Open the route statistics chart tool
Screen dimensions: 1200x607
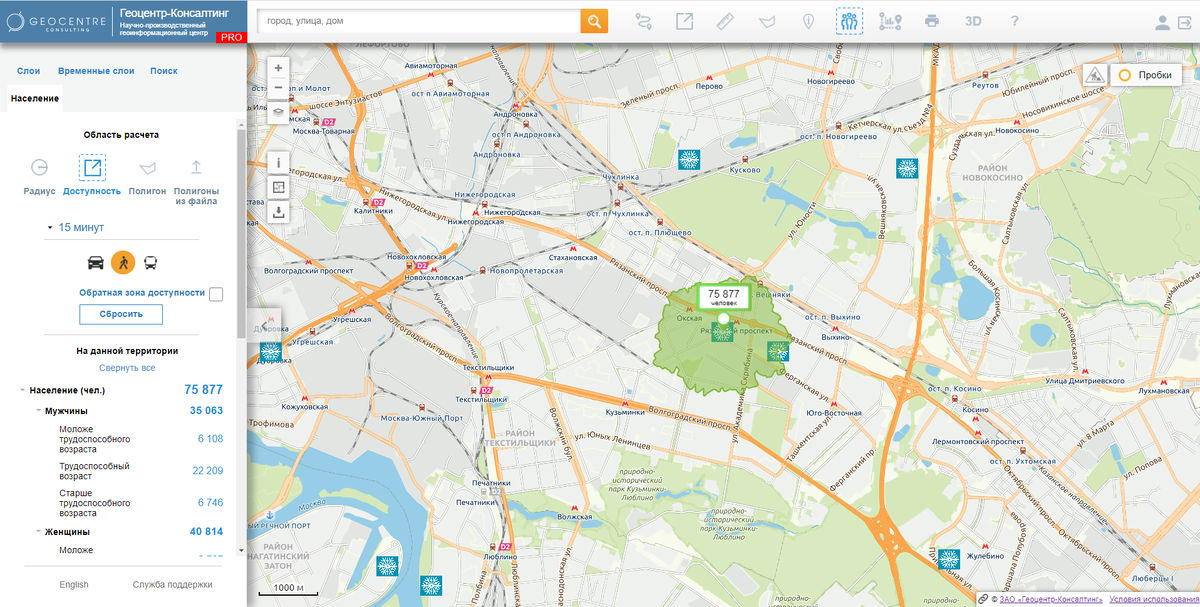(890, 21)
